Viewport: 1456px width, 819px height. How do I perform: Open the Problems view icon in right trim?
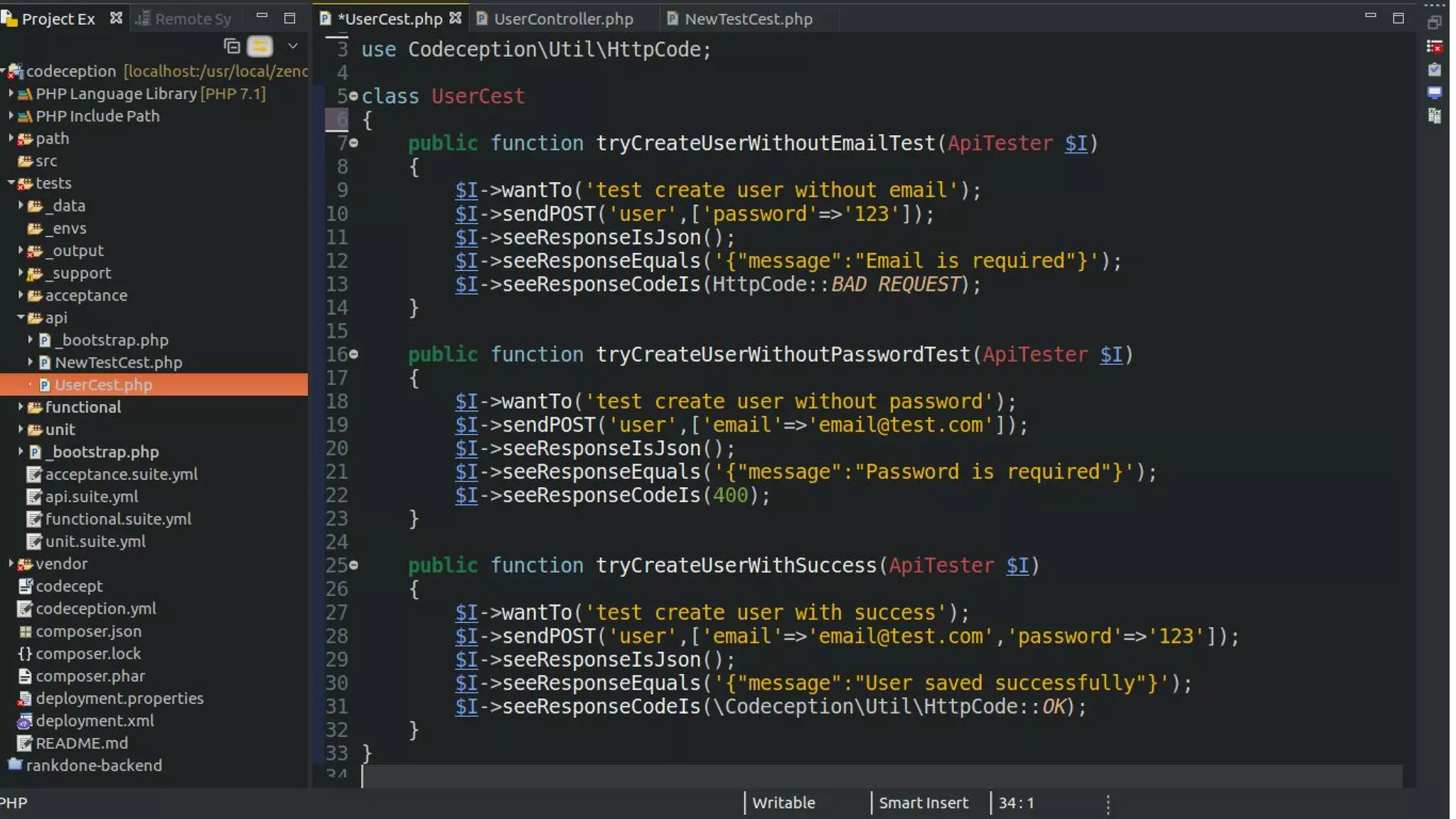coord(1434,47)
